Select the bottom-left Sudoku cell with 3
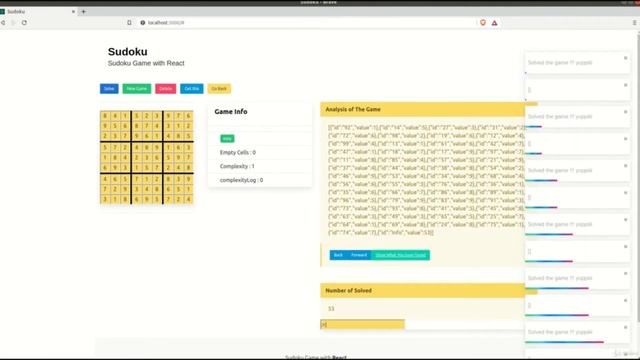Image resolution: width=640 pixels, height=360 pixels. (x=105, y=199)
